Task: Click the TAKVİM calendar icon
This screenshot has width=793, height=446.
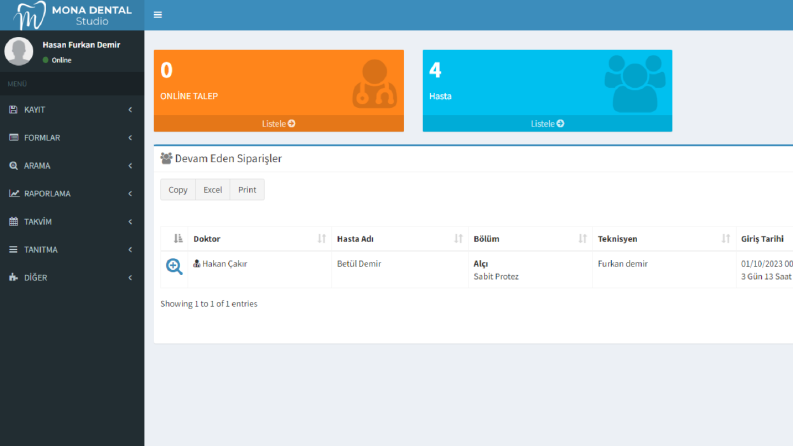Action: click(x=13, y=221)
